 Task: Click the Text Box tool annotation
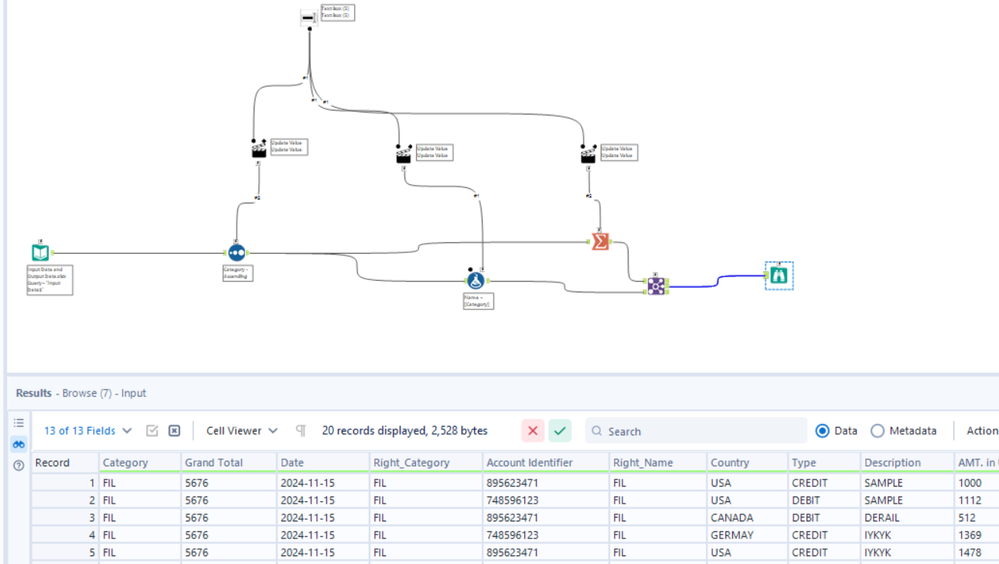(x=338, y=12)
